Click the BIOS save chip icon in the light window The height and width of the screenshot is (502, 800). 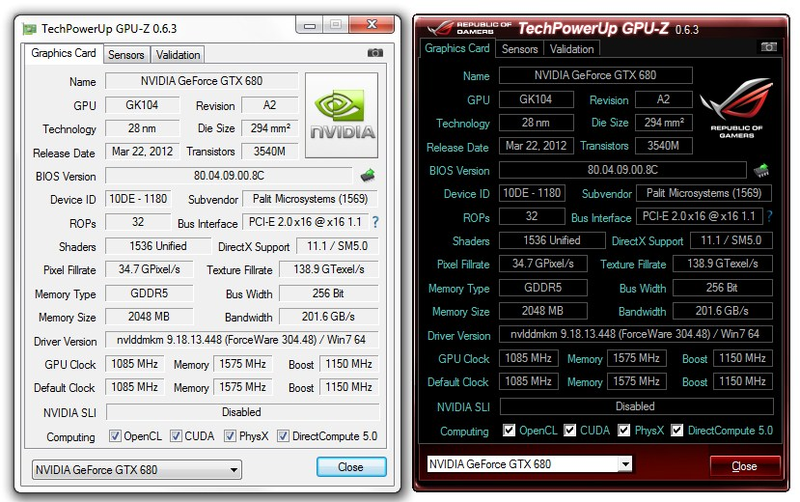368,175
